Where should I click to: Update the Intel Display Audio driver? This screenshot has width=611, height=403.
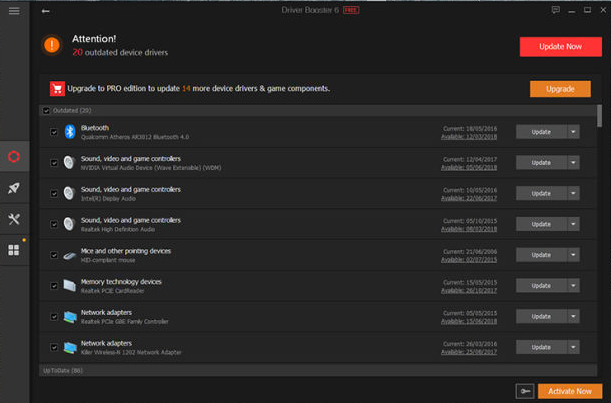pyautogui.click(x=541, y=193)
